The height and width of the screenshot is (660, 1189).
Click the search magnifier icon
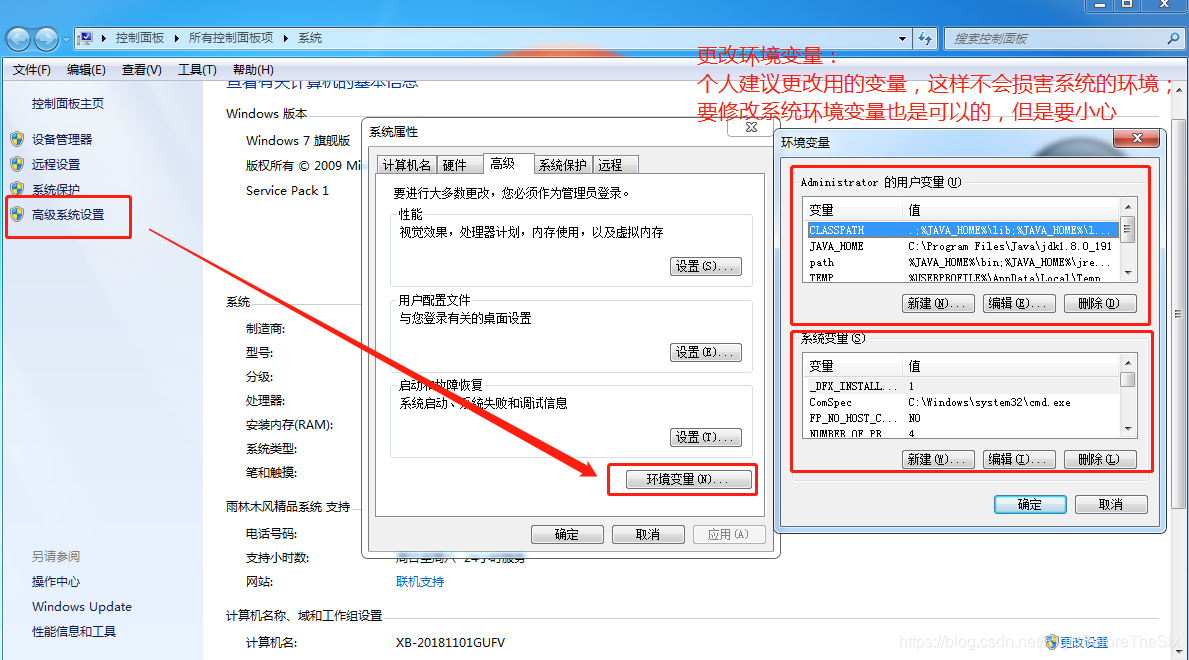click(x=1174, y=38)
